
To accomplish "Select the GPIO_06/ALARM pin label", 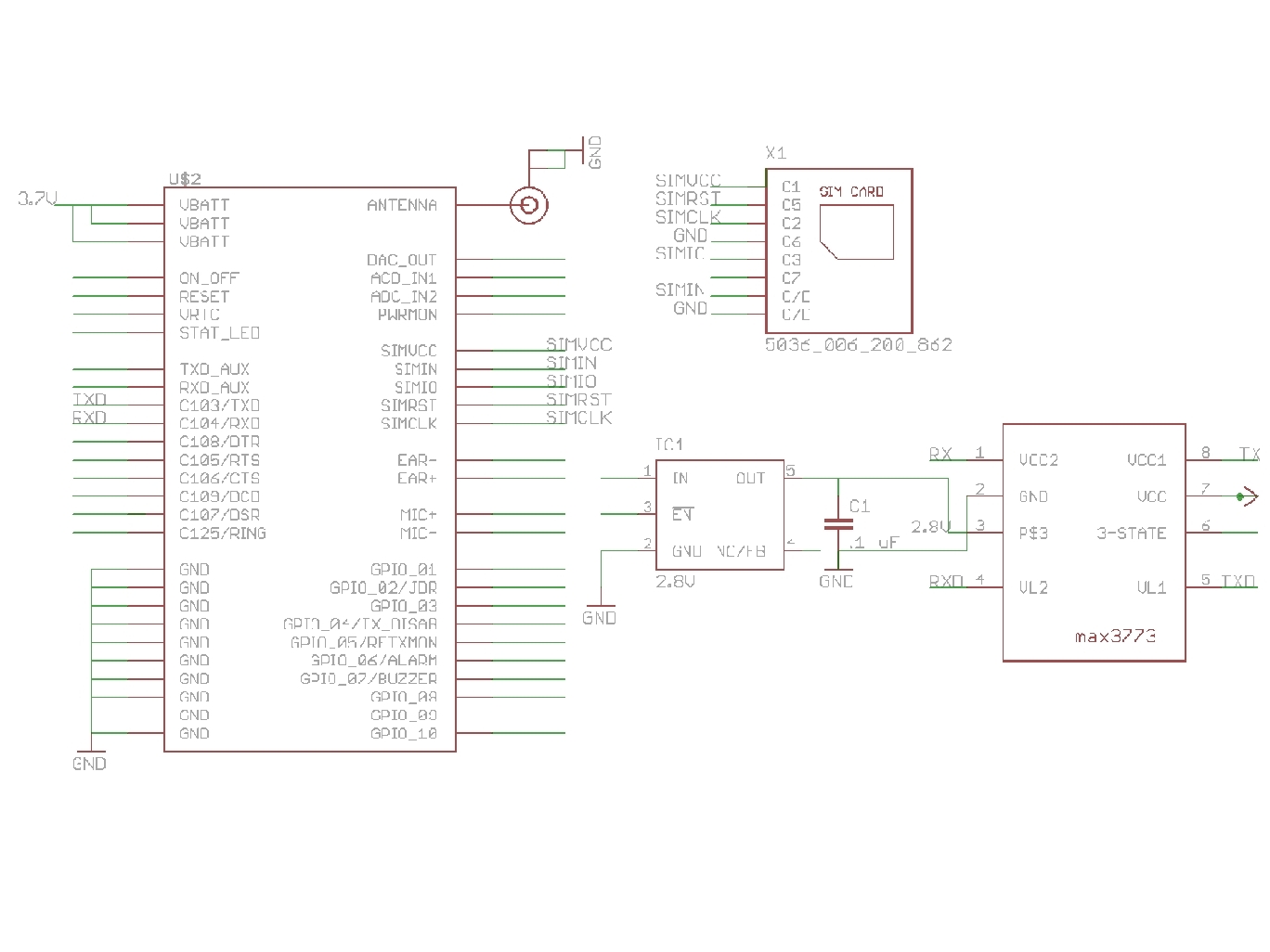I will tap(374, 661).
